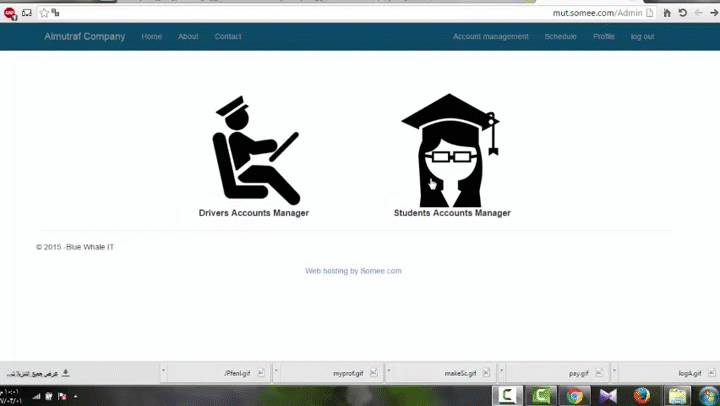The image size is (720, 406).
Task: Click the log out link
Action: click(x=642, y=37)
